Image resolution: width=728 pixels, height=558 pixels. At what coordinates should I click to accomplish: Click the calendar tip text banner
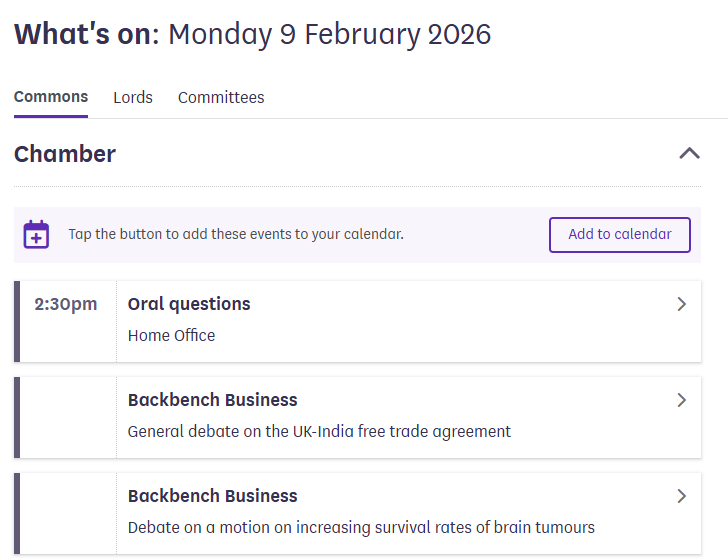[236, 234]
